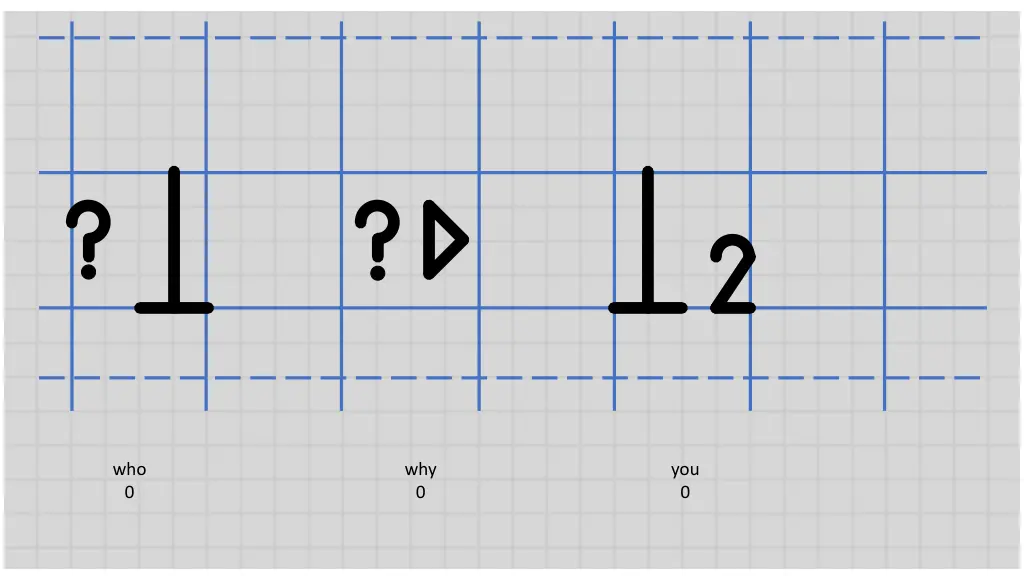
Task: Select the triangle symbol in "why"
Action: coord(445,240)
